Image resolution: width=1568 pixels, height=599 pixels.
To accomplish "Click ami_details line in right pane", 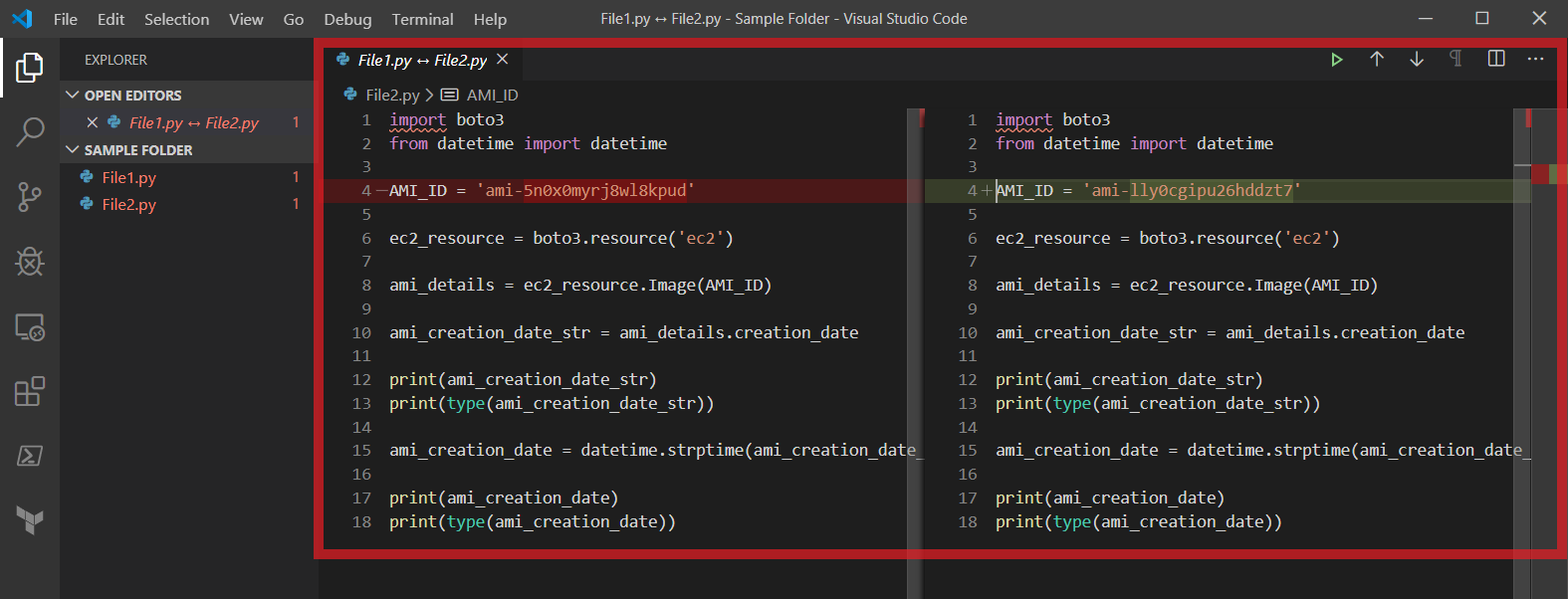I will pos(1186,285).
